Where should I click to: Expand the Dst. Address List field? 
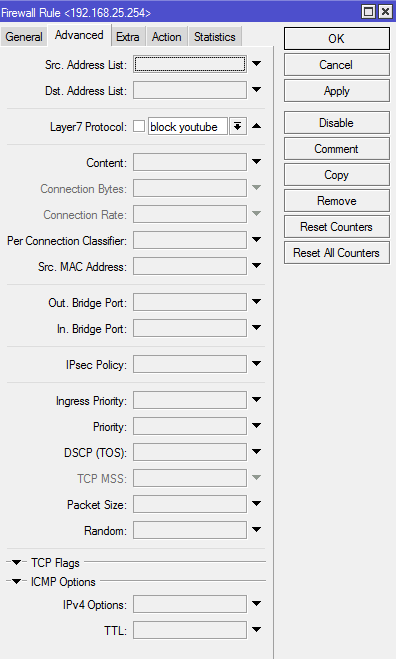(x=256, y=90)
